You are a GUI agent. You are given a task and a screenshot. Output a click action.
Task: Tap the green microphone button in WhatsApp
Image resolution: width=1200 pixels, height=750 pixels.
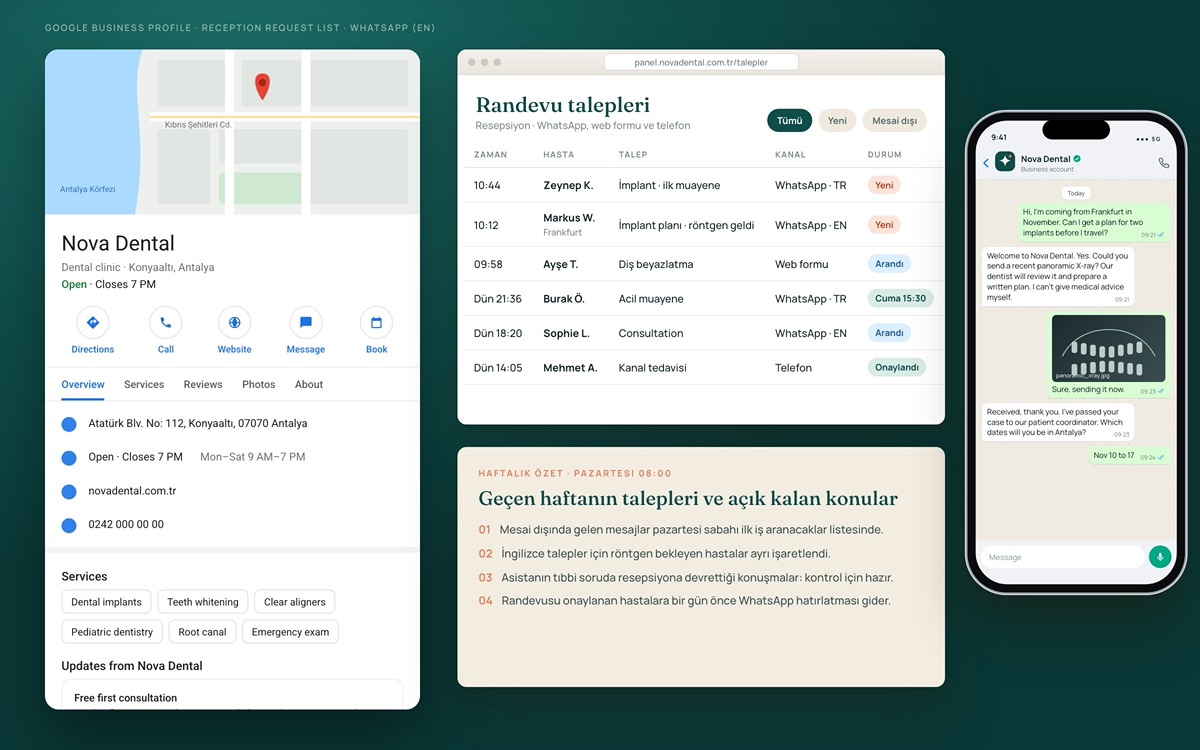[x=1160, y=557]
